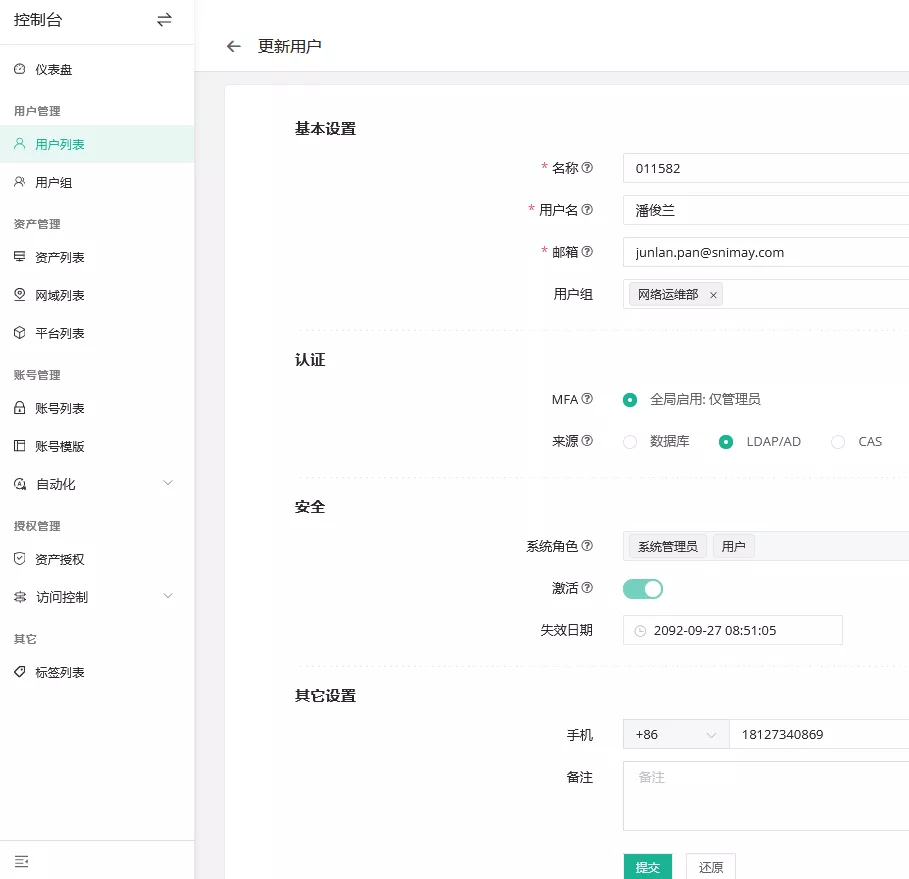Click the 提交 button

647,867
